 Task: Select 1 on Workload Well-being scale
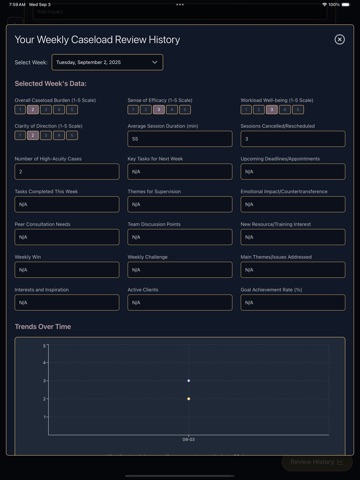click(x=246, y=110)
